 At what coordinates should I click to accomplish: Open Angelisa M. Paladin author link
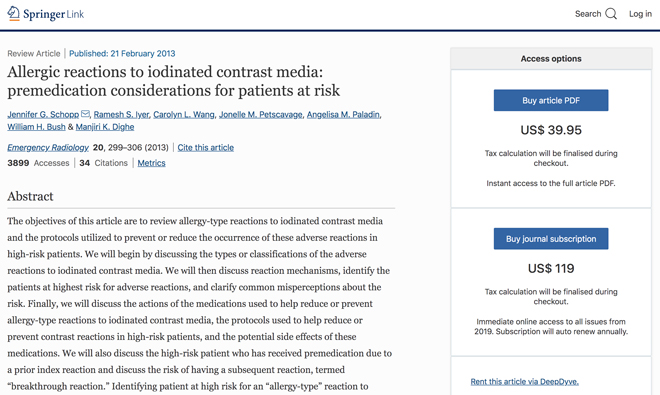point(343,115)
